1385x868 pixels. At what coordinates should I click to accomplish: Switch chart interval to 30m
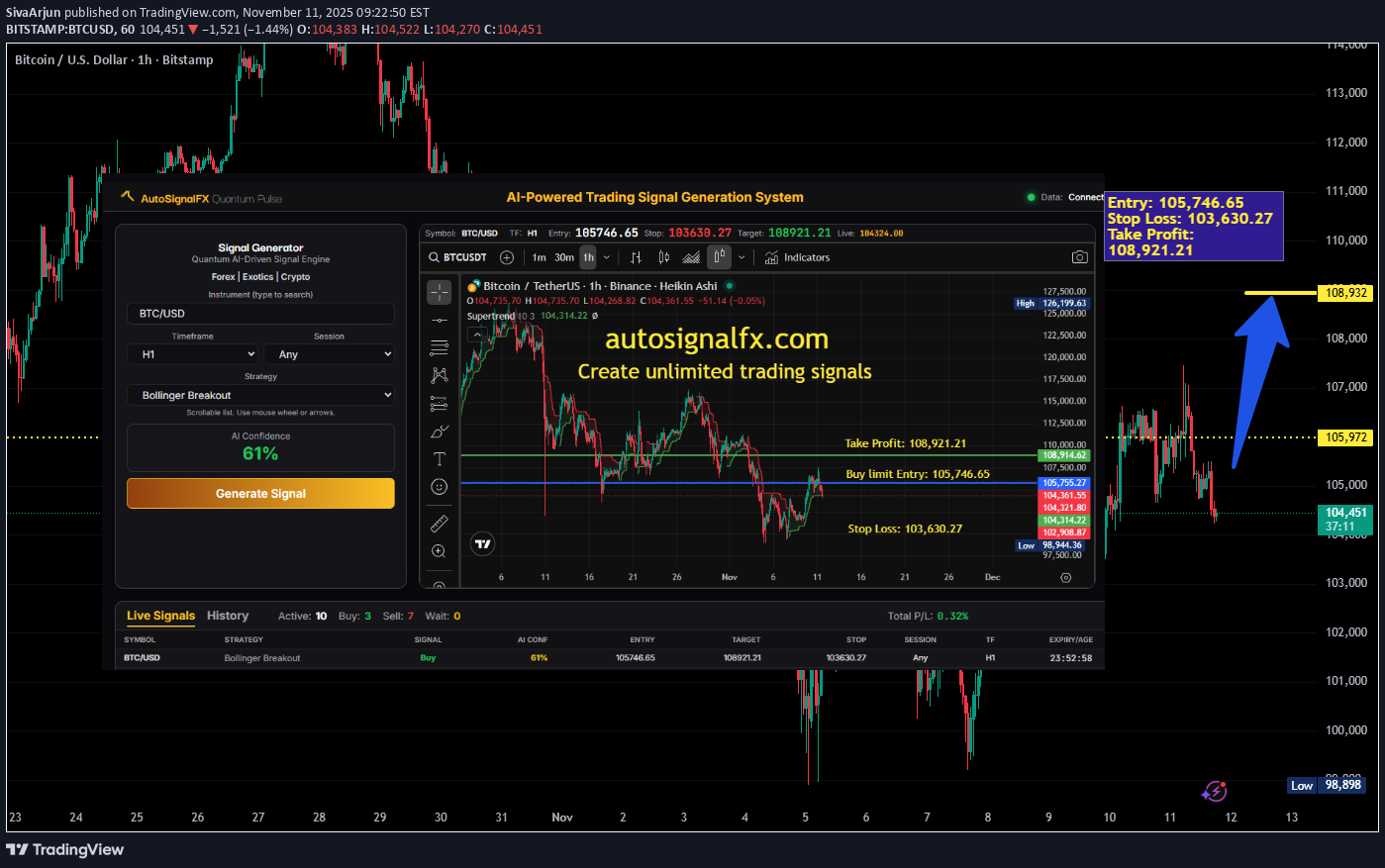pos(564,257)
